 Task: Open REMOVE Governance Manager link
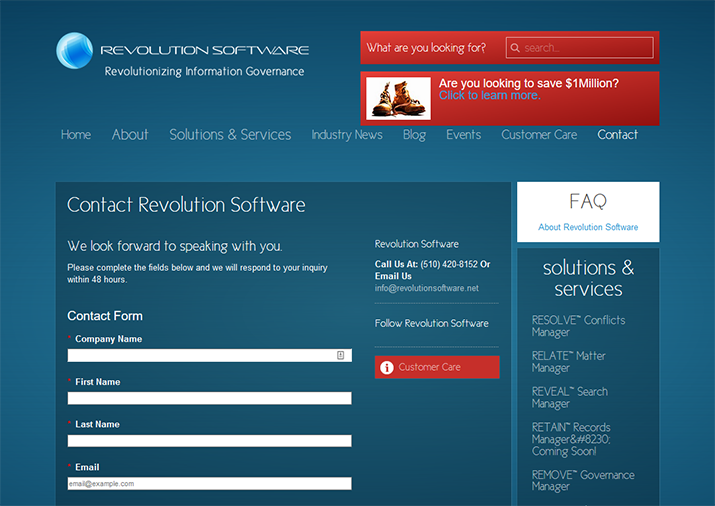coord(583,480)
